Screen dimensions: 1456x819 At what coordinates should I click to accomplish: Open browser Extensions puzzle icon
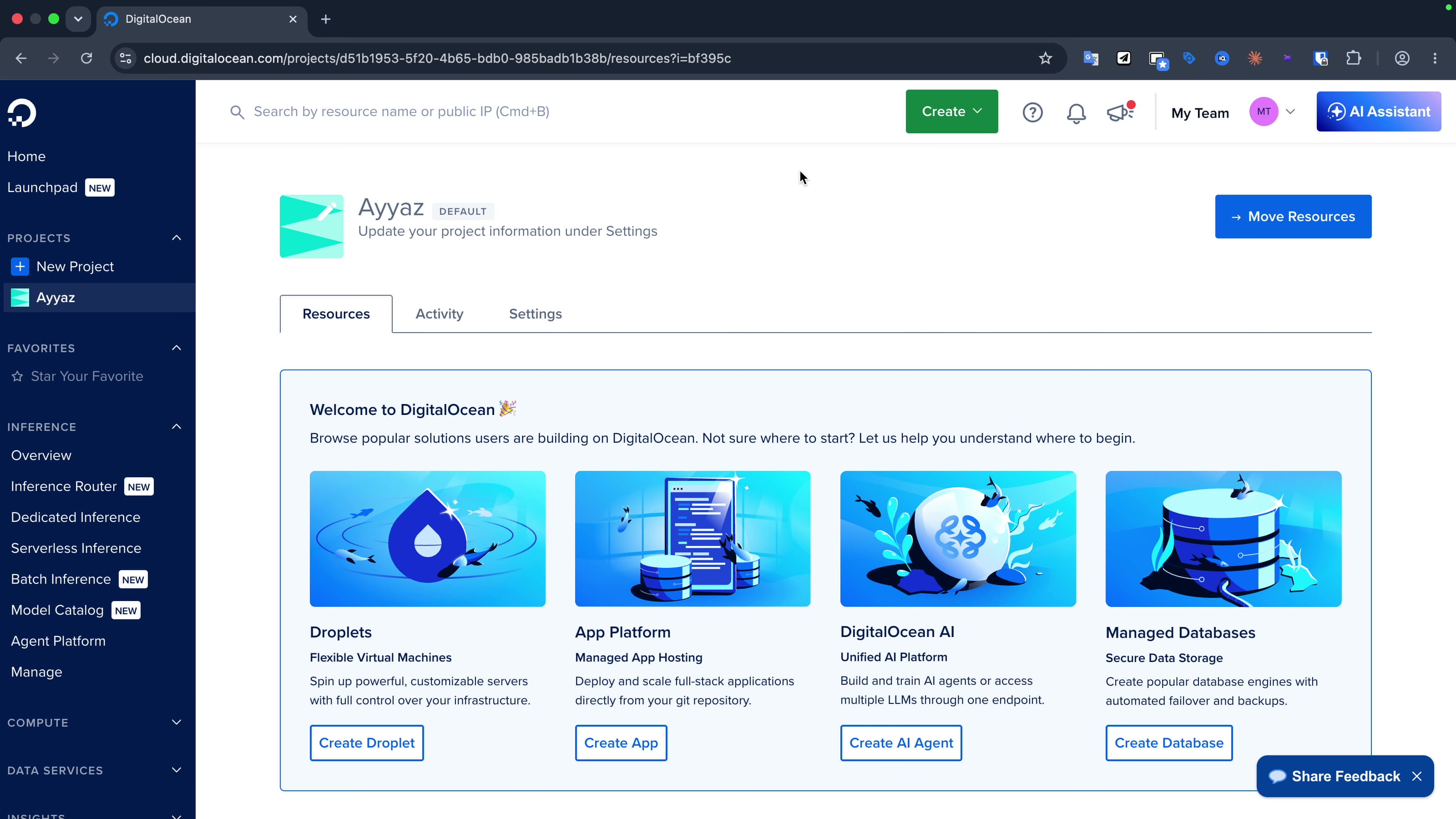(1354, 58)
